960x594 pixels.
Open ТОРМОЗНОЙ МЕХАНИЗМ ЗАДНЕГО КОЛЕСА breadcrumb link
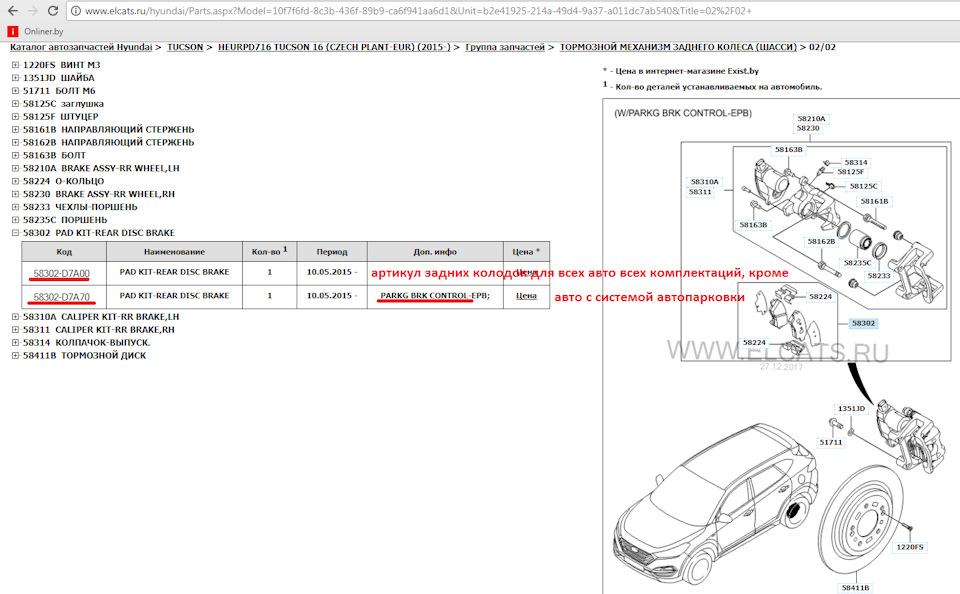click(678, 47)
